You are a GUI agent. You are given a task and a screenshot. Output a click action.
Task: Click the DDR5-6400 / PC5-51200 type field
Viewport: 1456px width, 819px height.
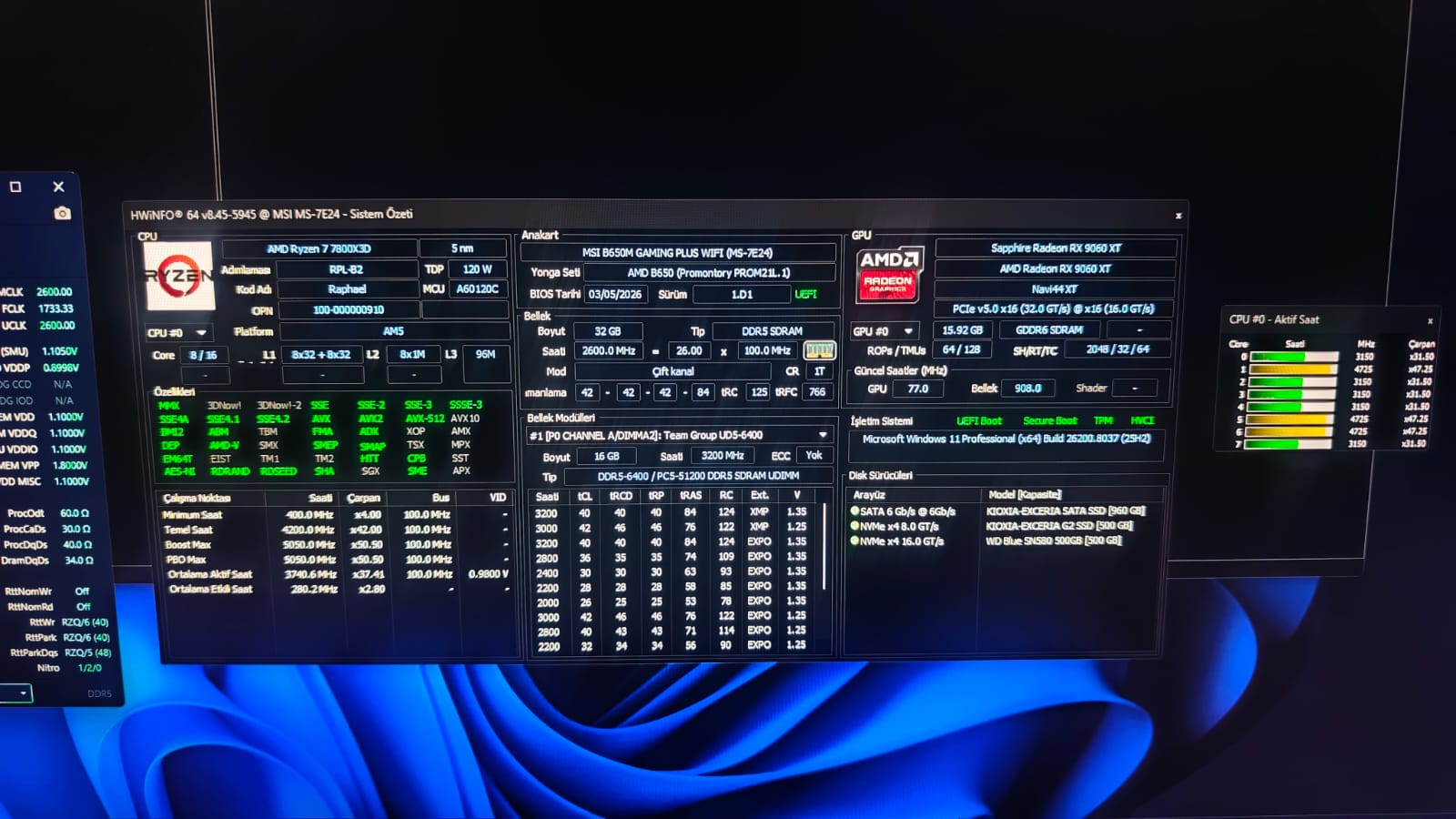coord(698,476)
